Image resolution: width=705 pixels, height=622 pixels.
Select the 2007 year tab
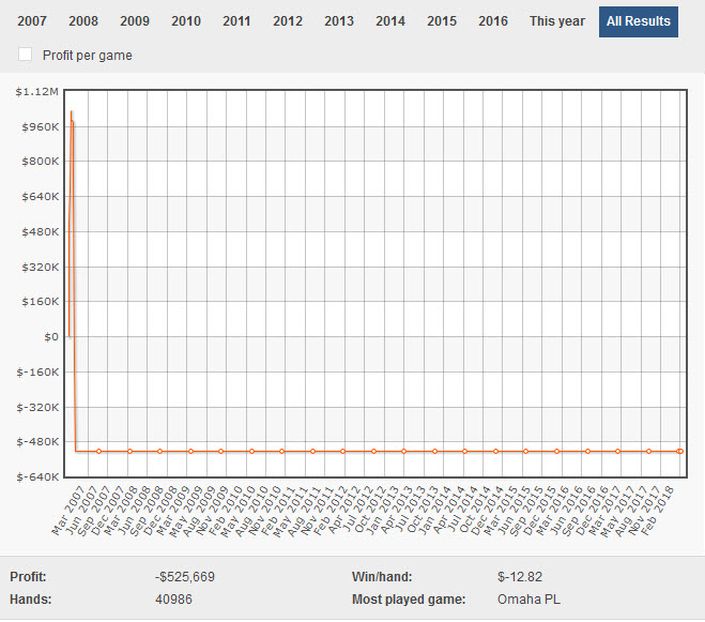[x=30, y=21]
